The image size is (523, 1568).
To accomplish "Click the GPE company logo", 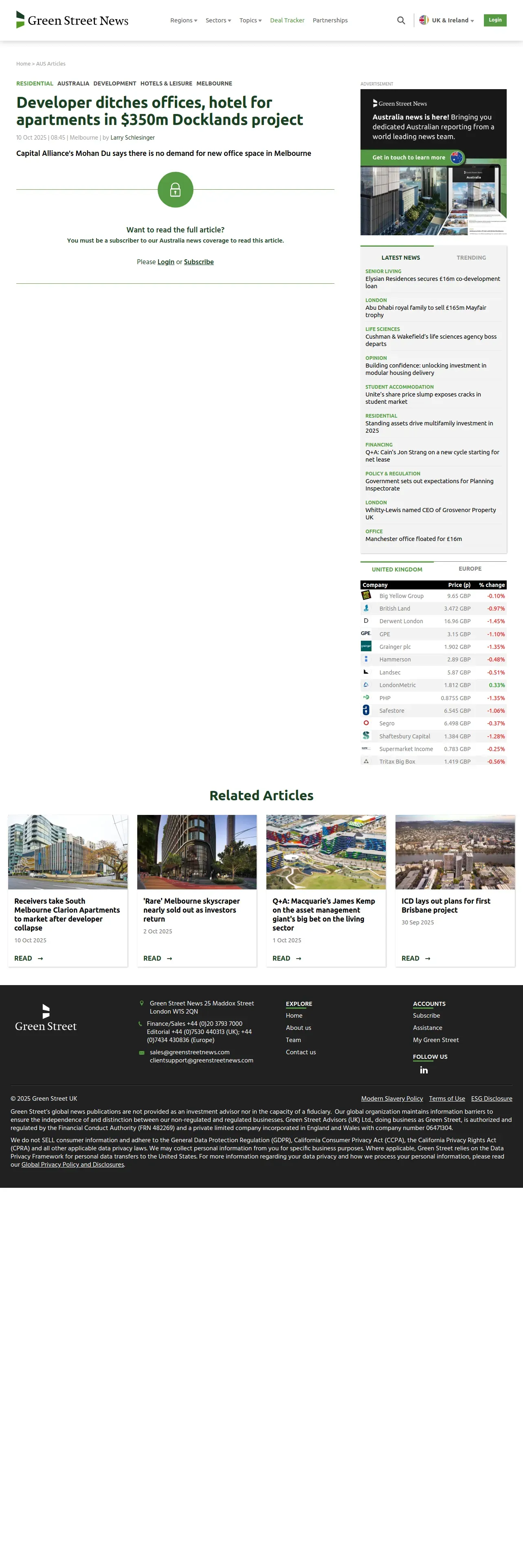I will (366, 634).
